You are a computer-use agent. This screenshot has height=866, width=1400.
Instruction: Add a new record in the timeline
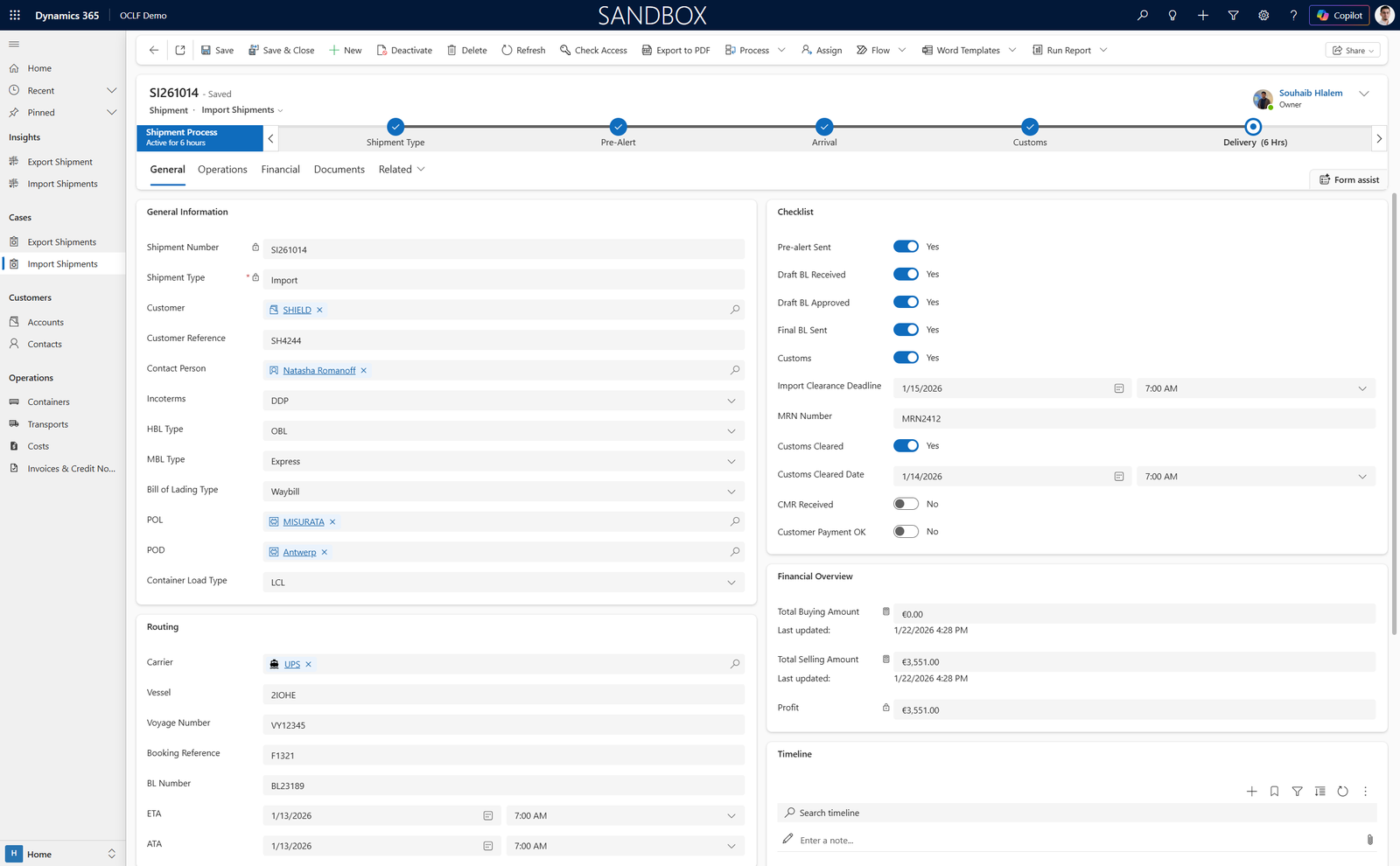1251,791
